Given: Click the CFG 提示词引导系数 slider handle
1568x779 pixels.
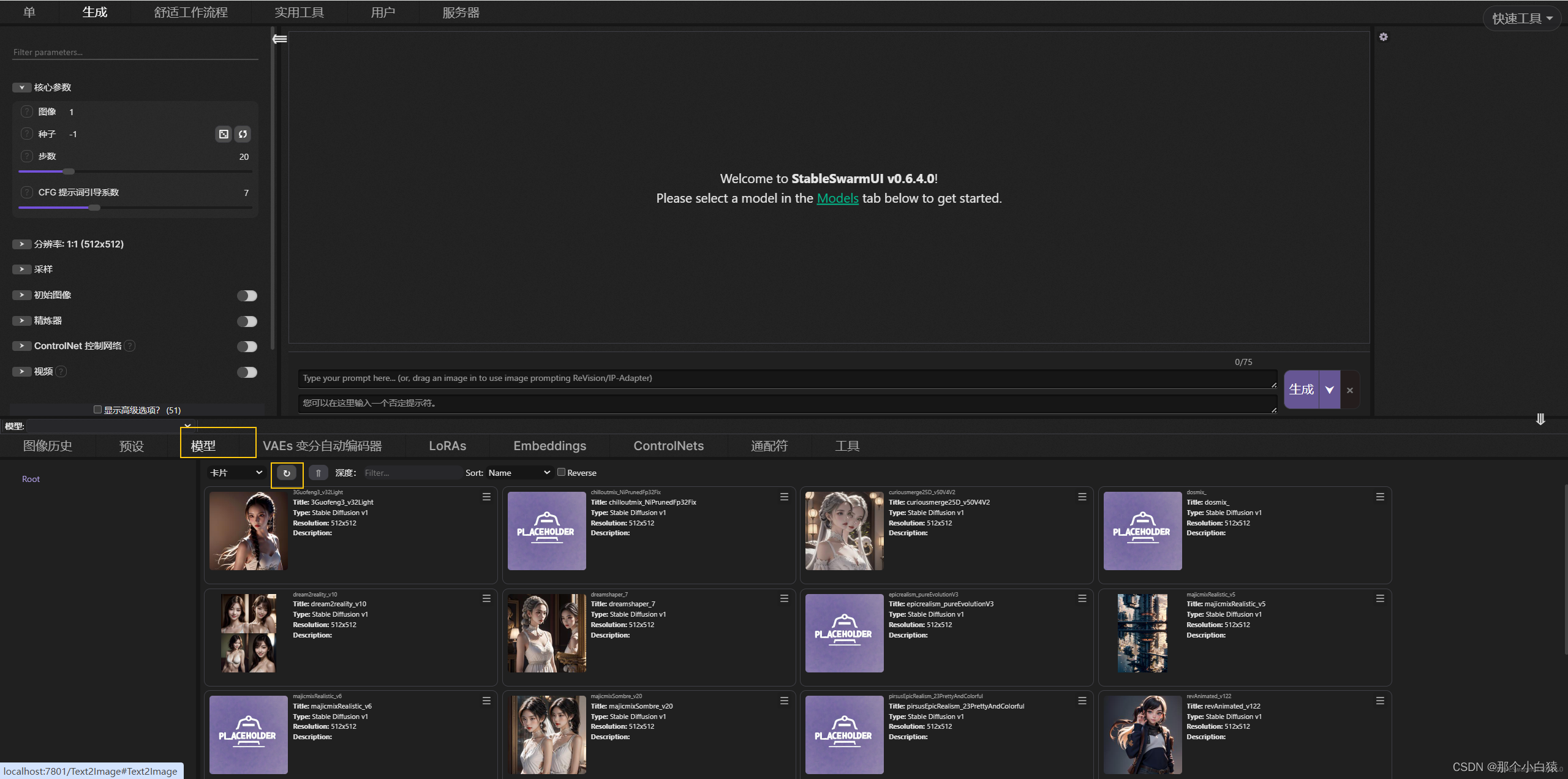Looking at the screenshot, I should click(x=94, y=208).
